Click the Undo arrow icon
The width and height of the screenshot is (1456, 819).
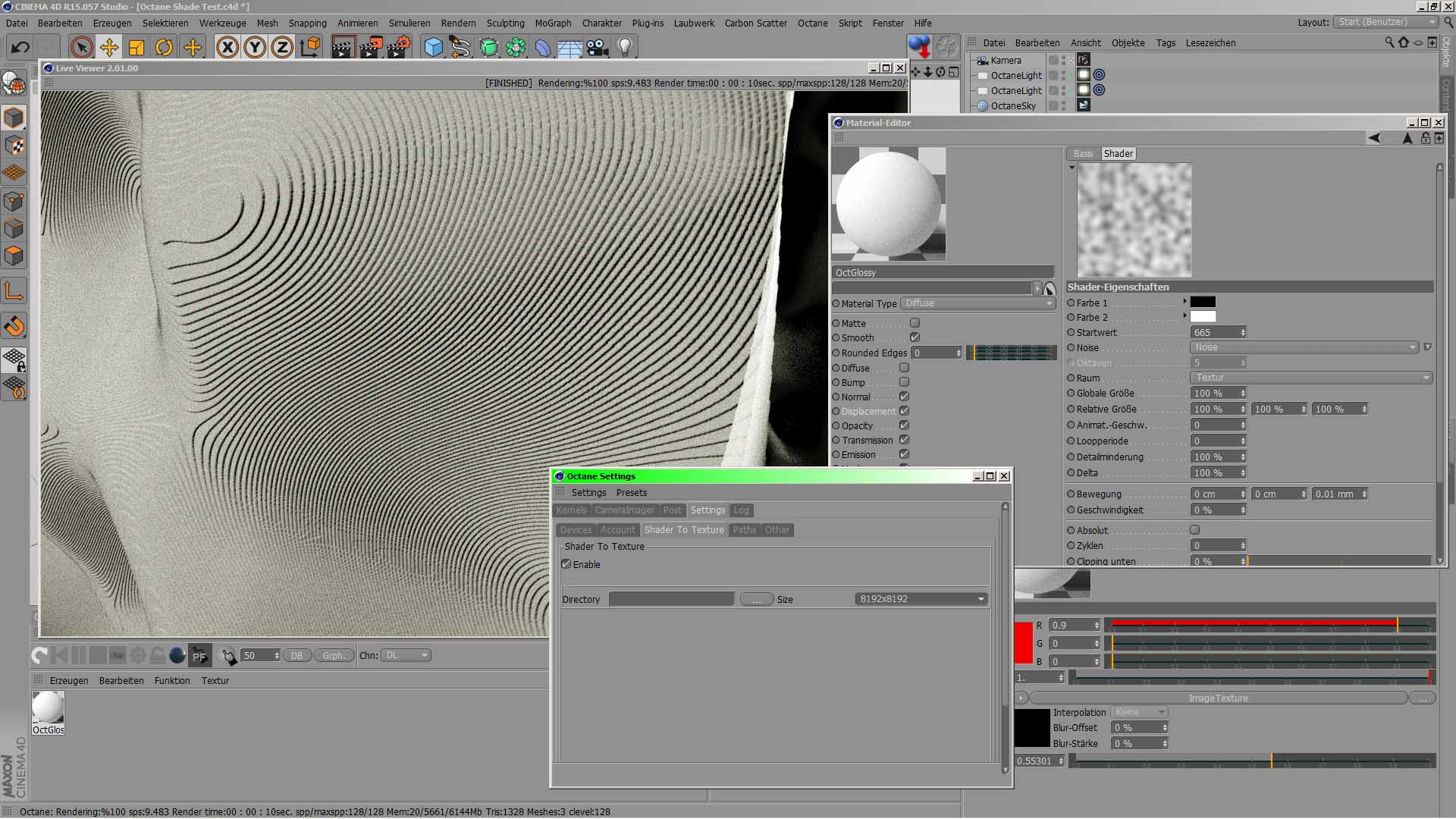click(20, 47)
